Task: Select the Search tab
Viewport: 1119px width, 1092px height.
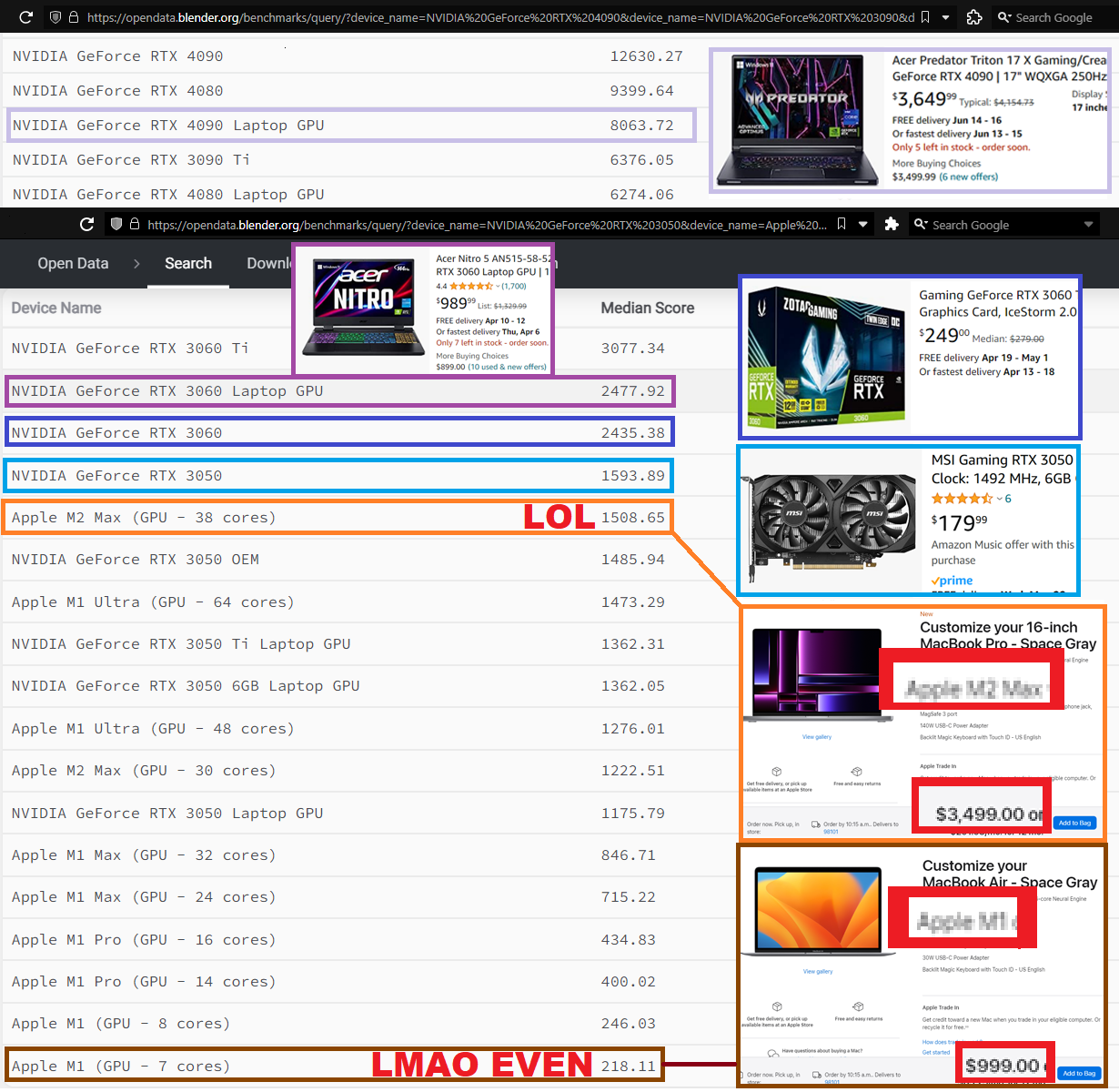Action: click(188, 263)
